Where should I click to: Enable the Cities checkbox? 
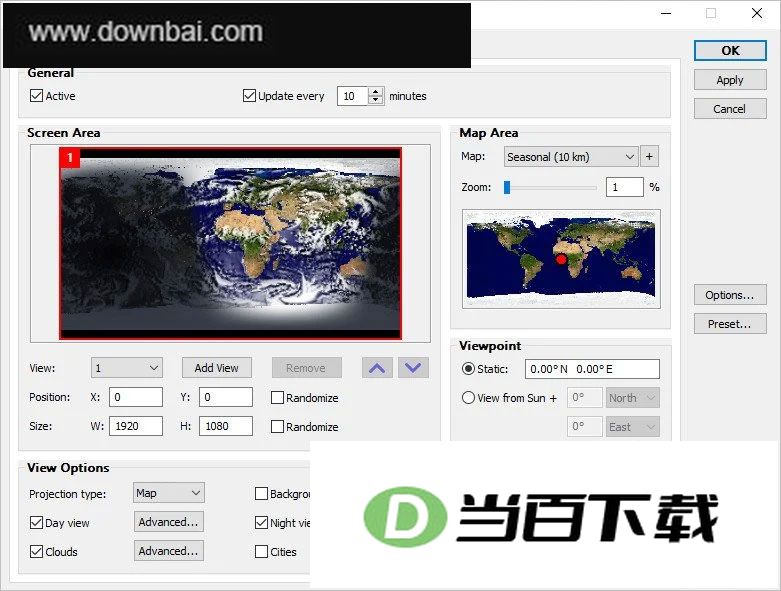click(261, 552)
